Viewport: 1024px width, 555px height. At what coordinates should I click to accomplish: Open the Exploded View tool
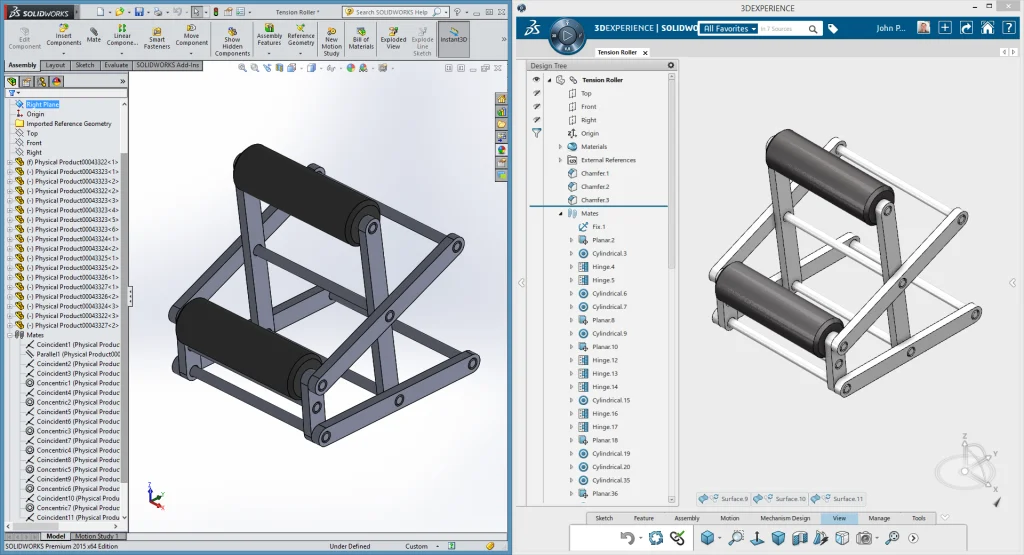[393, 37]
